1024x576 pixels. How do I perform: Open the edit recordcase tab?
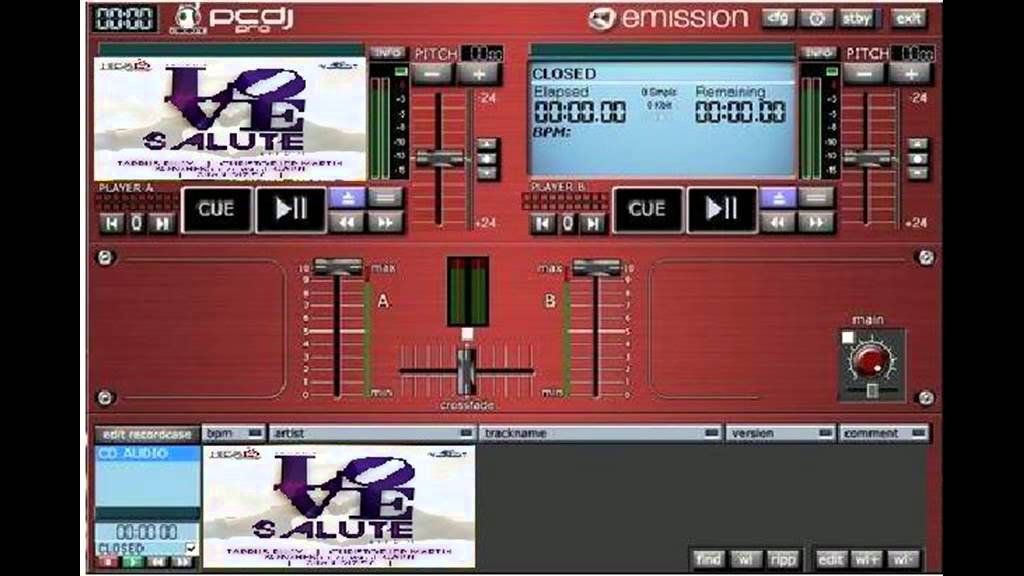tap(148, 434)
